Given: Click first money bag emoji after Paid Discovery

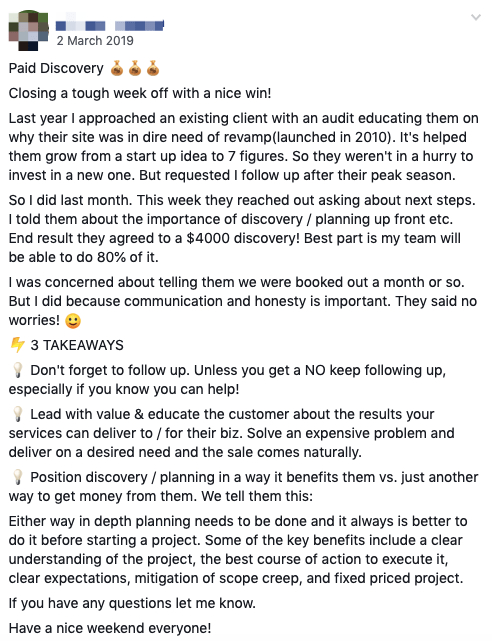Looking at the screenshot, I should click(x=117, y=68).
